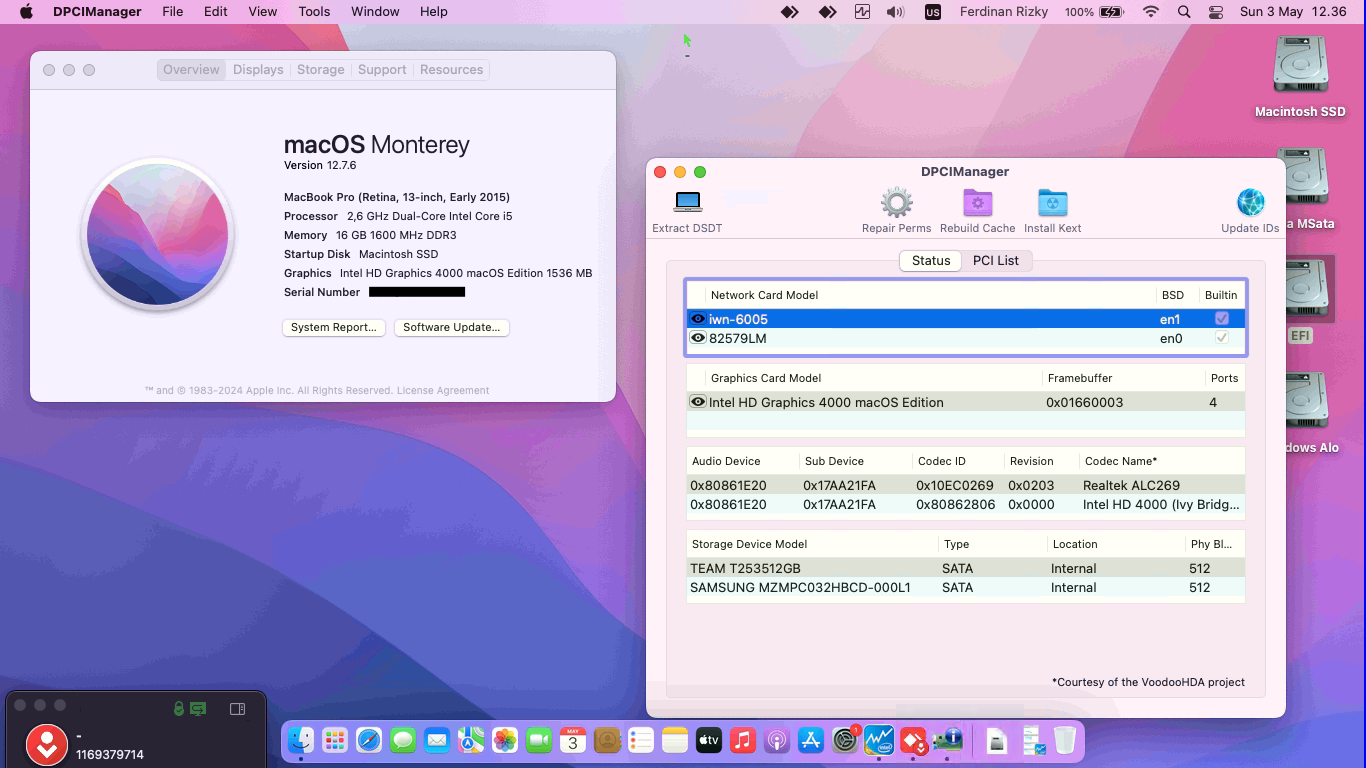Click the US input source icon
Image resolution: width=1366 pixels, height=768 pixels.
coord(932,12)
